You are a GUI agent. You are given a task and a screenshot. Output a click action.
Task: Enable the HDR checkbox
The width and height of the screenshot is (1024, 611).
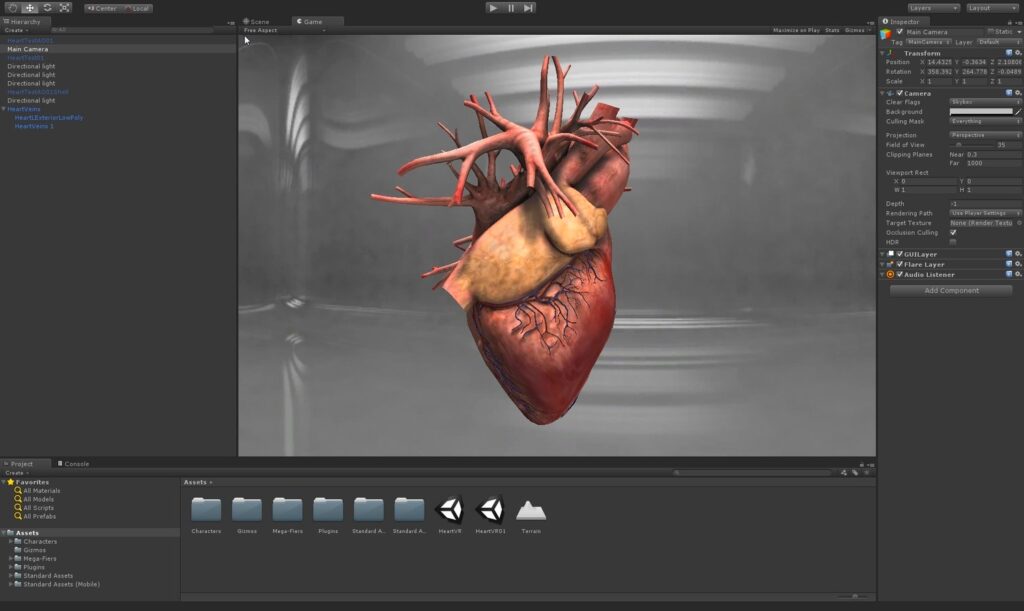pyautogui.click(x=953, y=242)
